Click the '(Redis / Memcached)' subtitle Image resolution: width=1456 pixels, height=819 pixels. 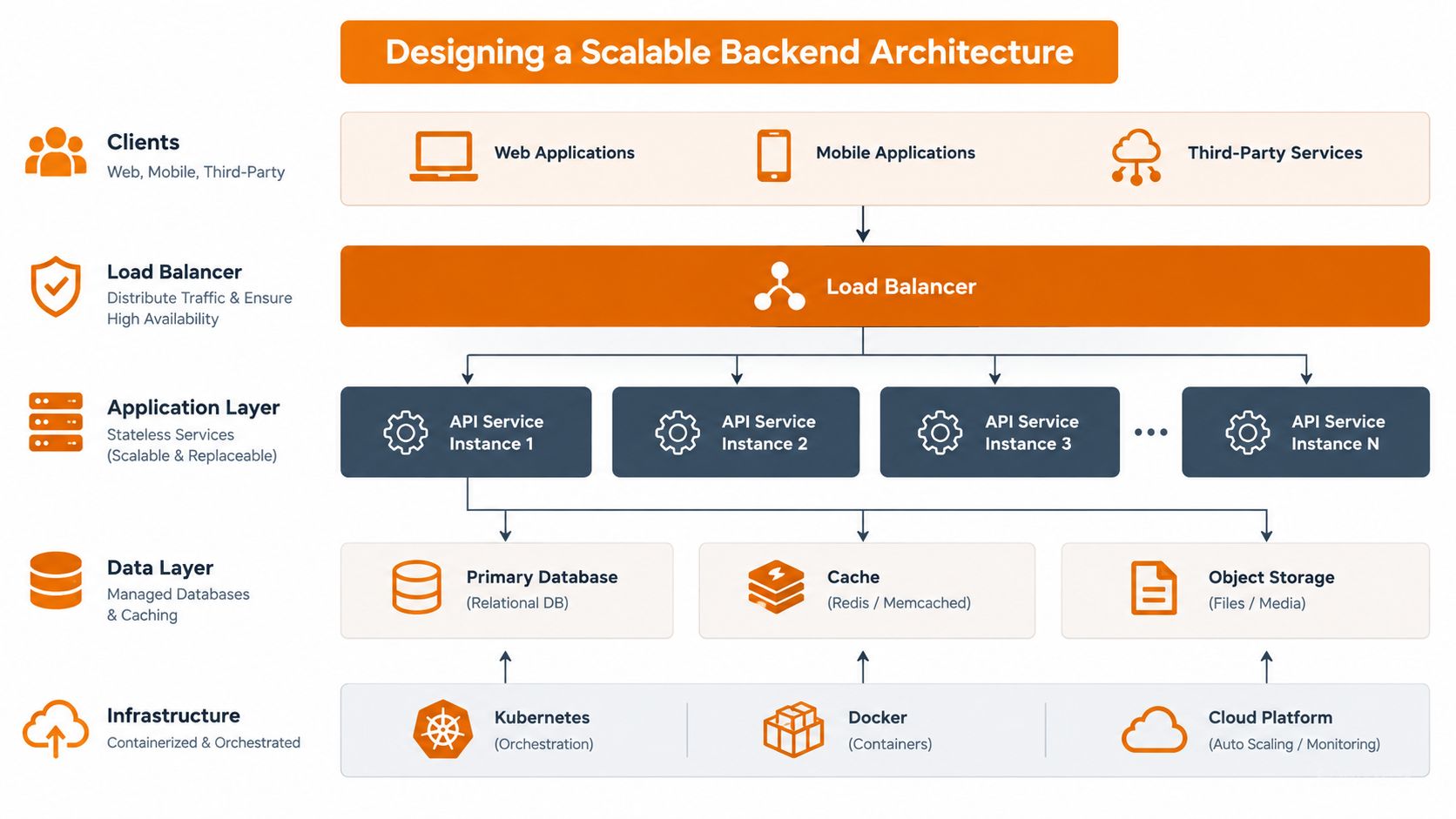click(x=899, y=603)
